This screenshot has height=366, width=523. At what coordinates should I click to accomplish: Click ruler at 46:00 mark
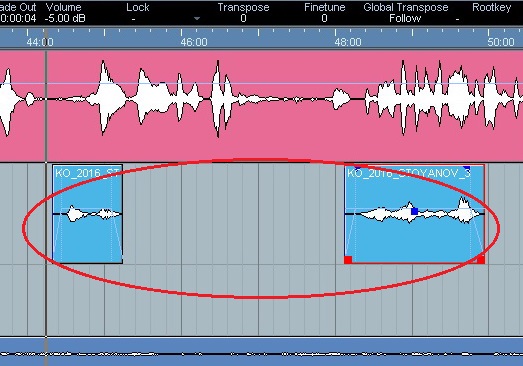194,42
